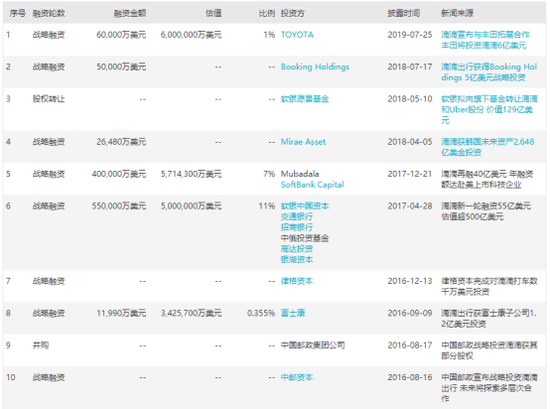Select the 新闻来源 column header

pos(457,13)
